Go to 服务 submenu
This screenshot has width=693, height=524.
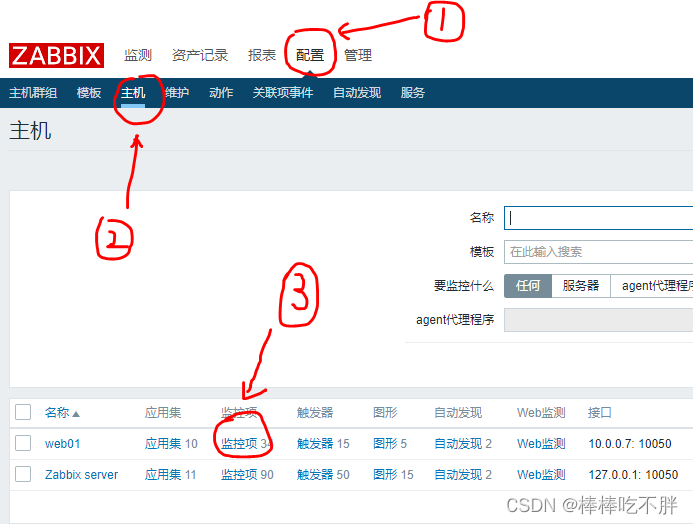412,93
